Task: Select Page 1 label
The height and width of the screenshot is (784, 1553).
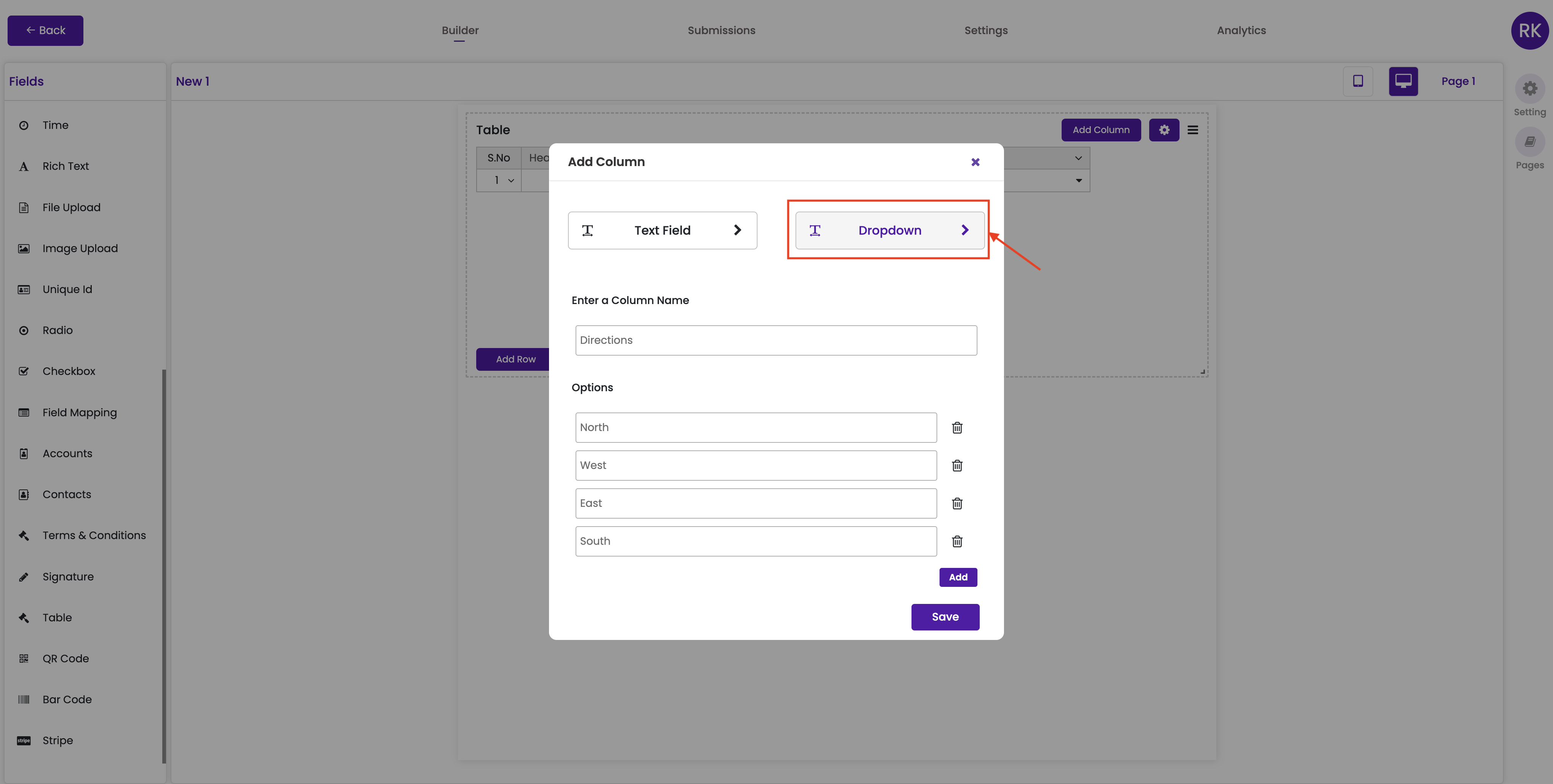Action: (x=1458, y=82)
